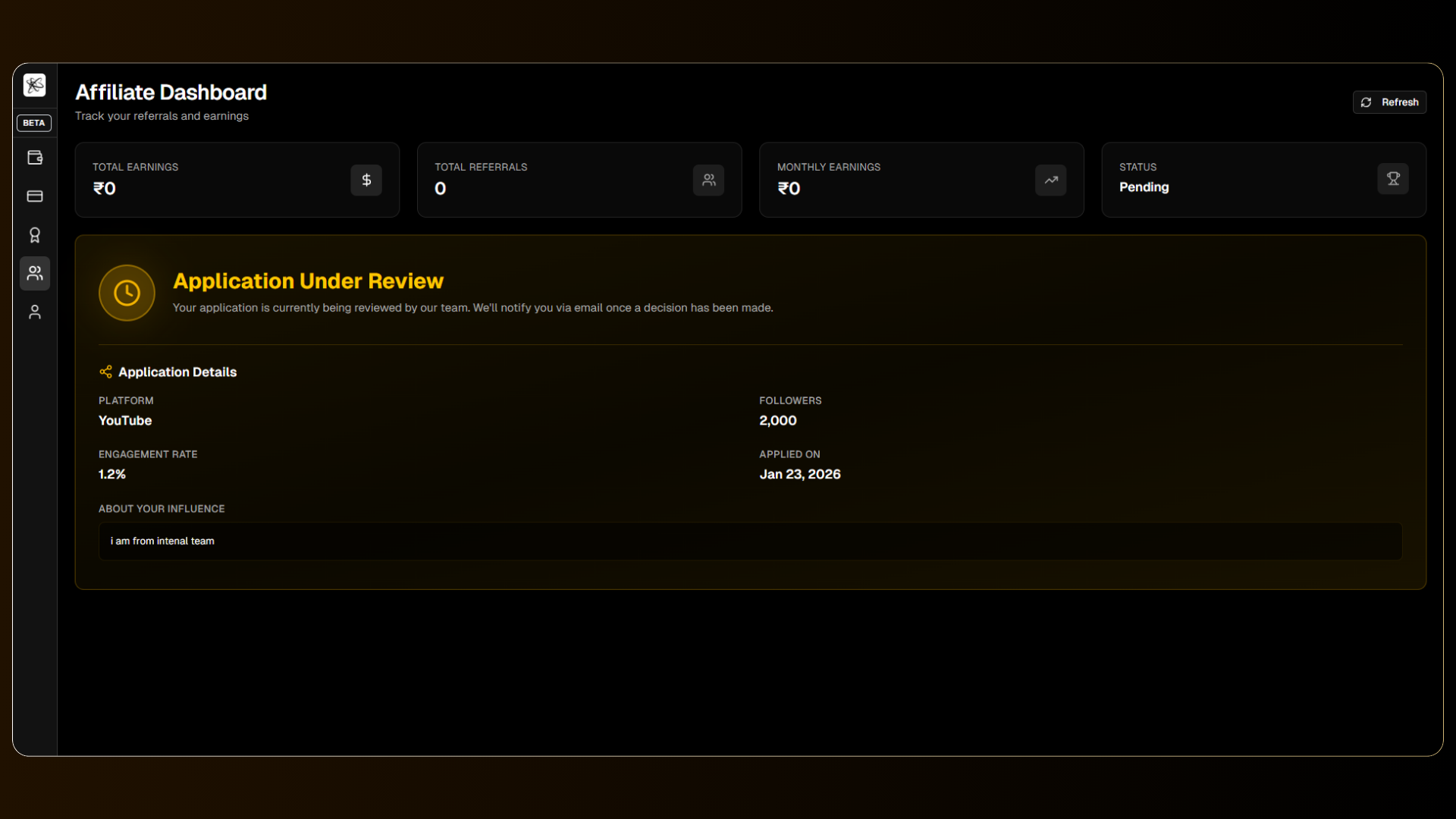Select the Pending status text
This screenshot has height=819, width=1456.
1144,187
